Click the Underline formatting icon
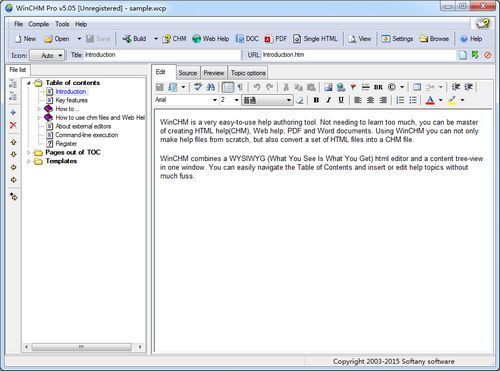Image resolution: width=500 pixels, height=371 pixels. (341, 100)
